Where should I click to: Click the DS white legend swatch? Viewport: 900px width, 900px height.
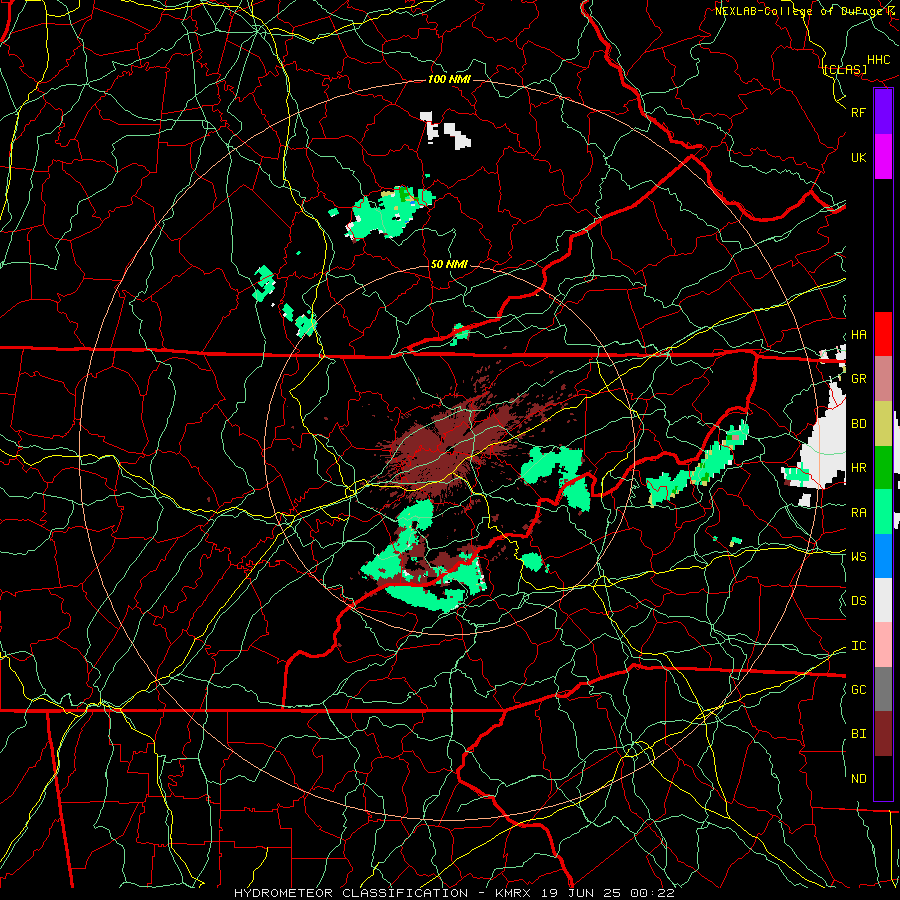coord(883,600)
